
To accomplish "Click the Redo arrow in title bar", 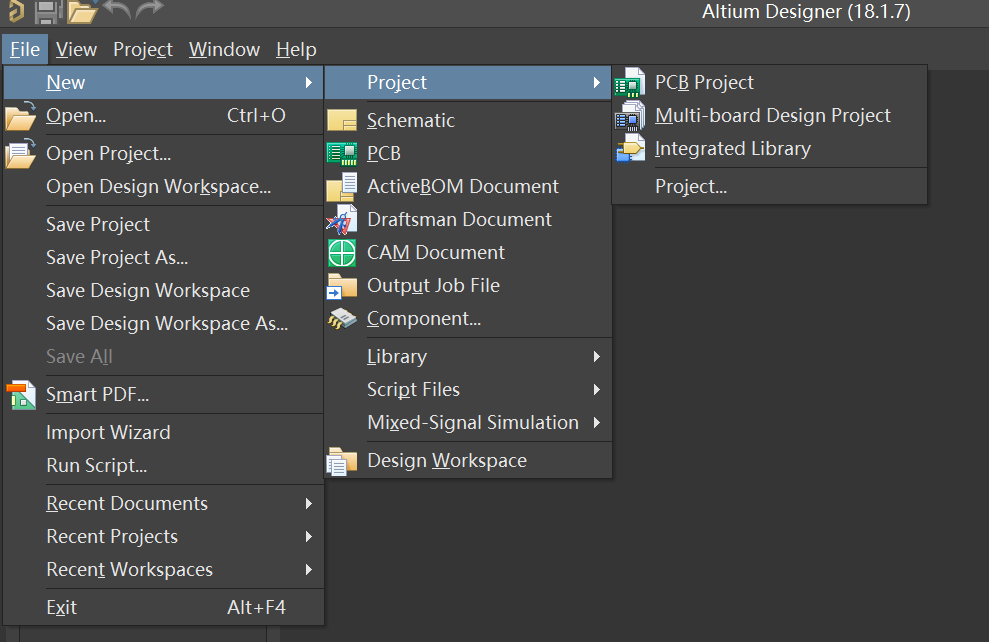I will tap(149, 9).
